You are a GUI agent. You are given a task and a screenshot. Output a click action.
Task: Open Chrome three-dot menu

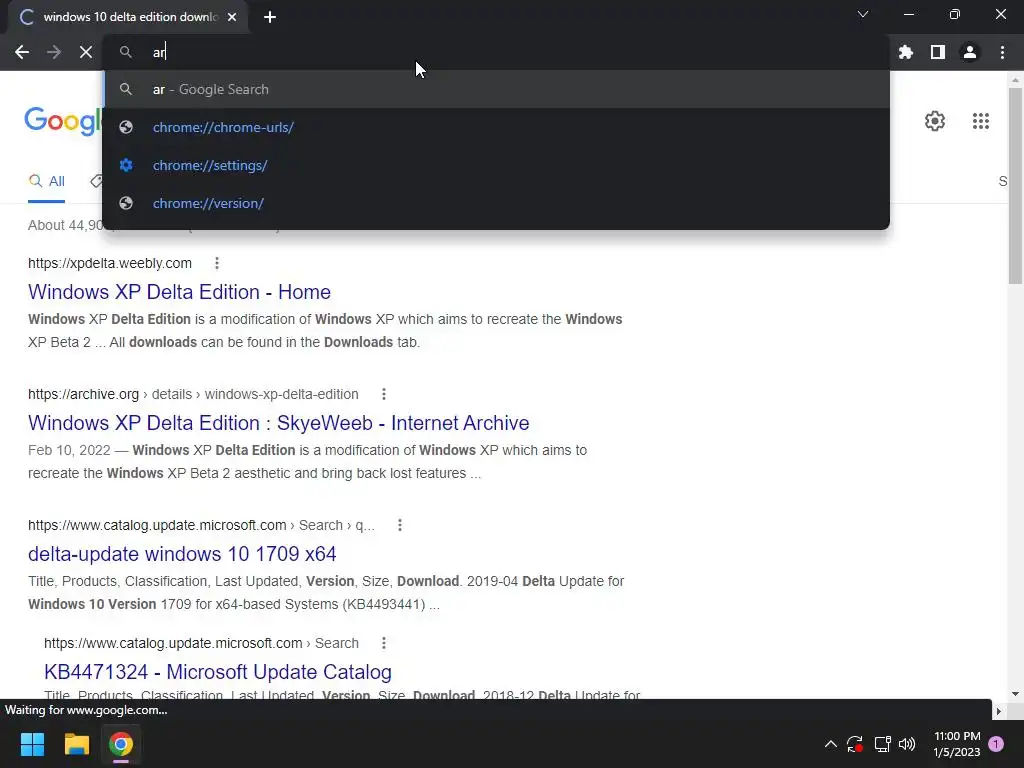point(1002,52)
